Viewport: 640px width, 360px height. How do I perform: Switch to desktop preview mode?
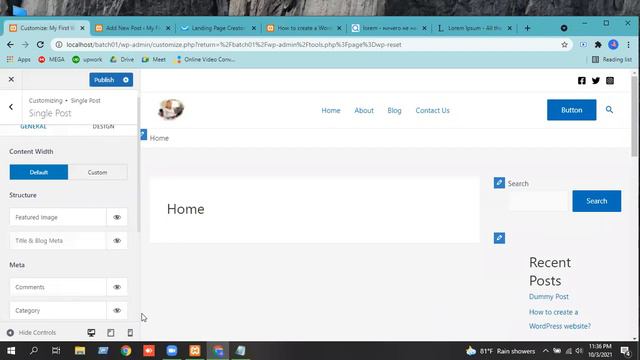[91, 333]
